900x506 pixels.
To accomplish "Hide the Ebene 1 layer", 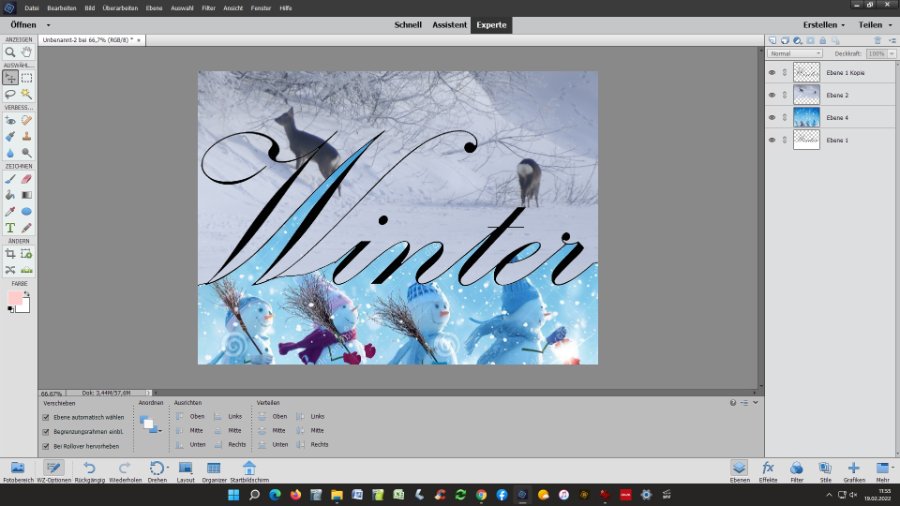I will (x=772, y=140).
